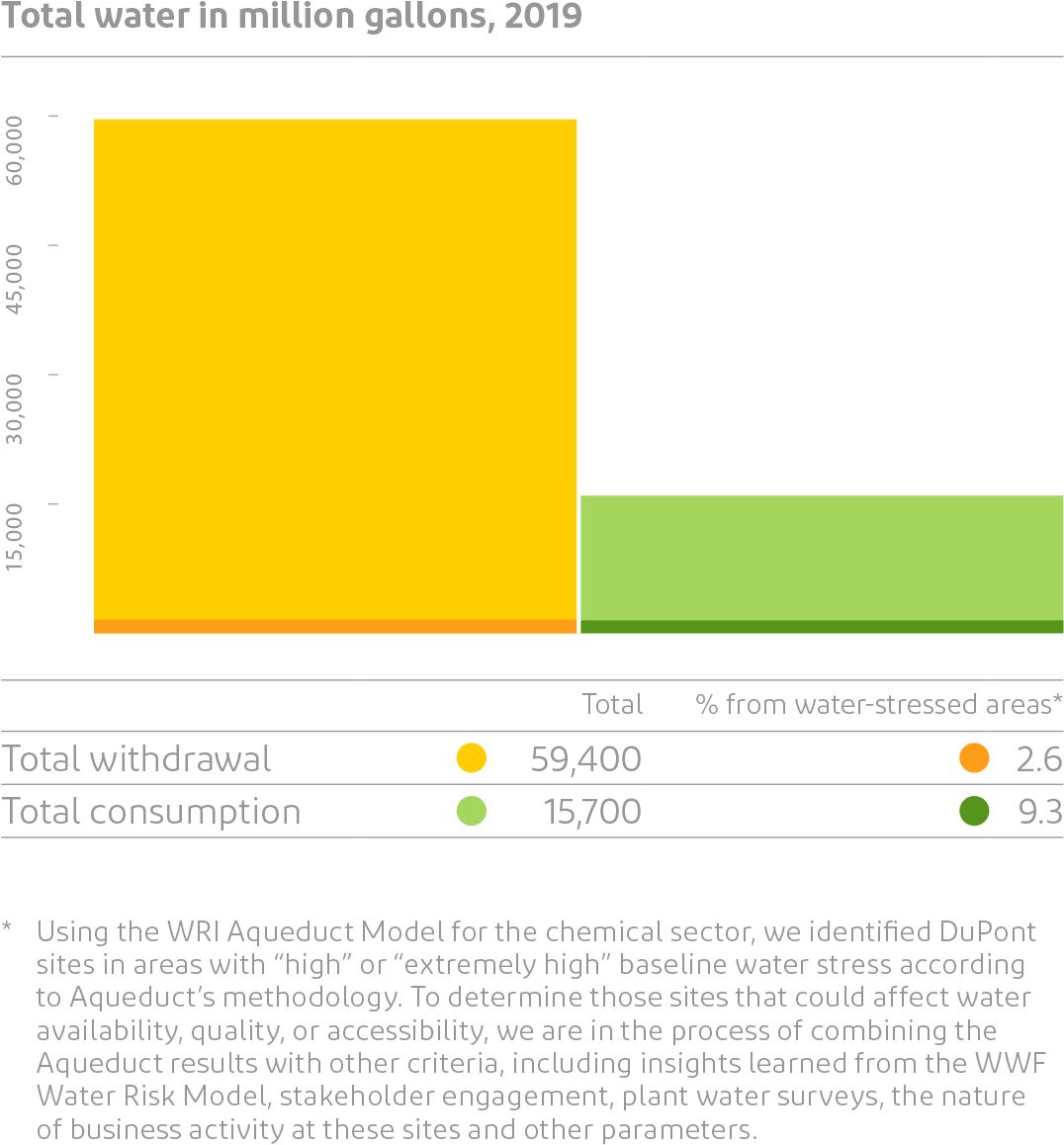1064x1145 pixels.
Task: Select the thin orange strip under the yellow bar
Action: coord(334,626)
